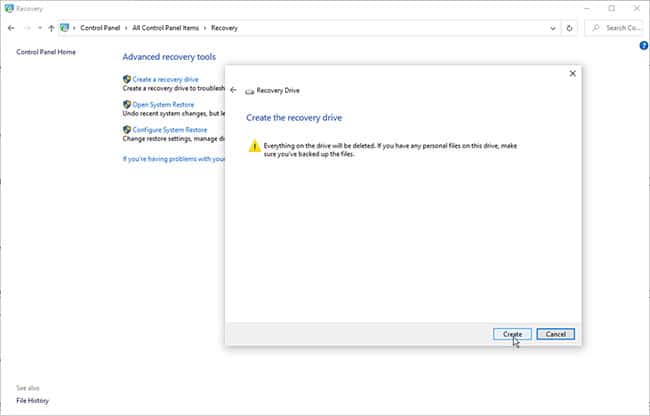Open the blue help icon
Screen dimensions: 650x416
click(643, 46)
